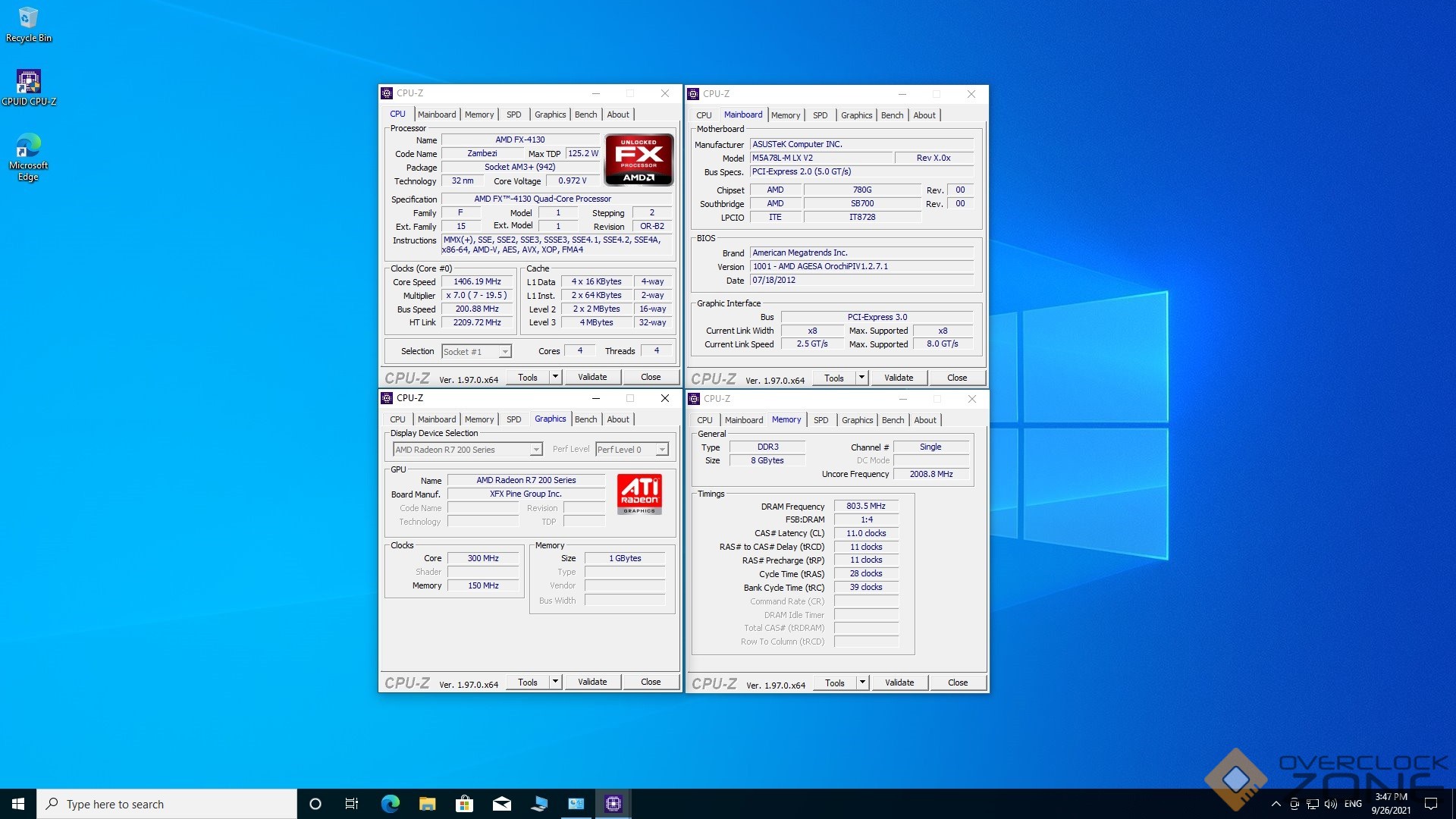This screenshot has height=819, width=1456.
Task: Expand the Socket #1 selection dropdown
Action: [504, 352]
